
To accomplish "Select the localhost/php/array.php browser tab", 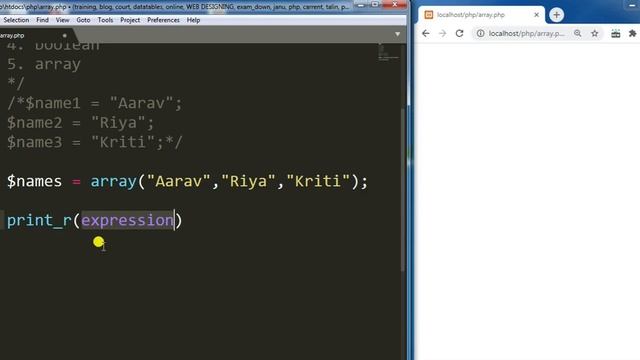I will tap(481, 15).
